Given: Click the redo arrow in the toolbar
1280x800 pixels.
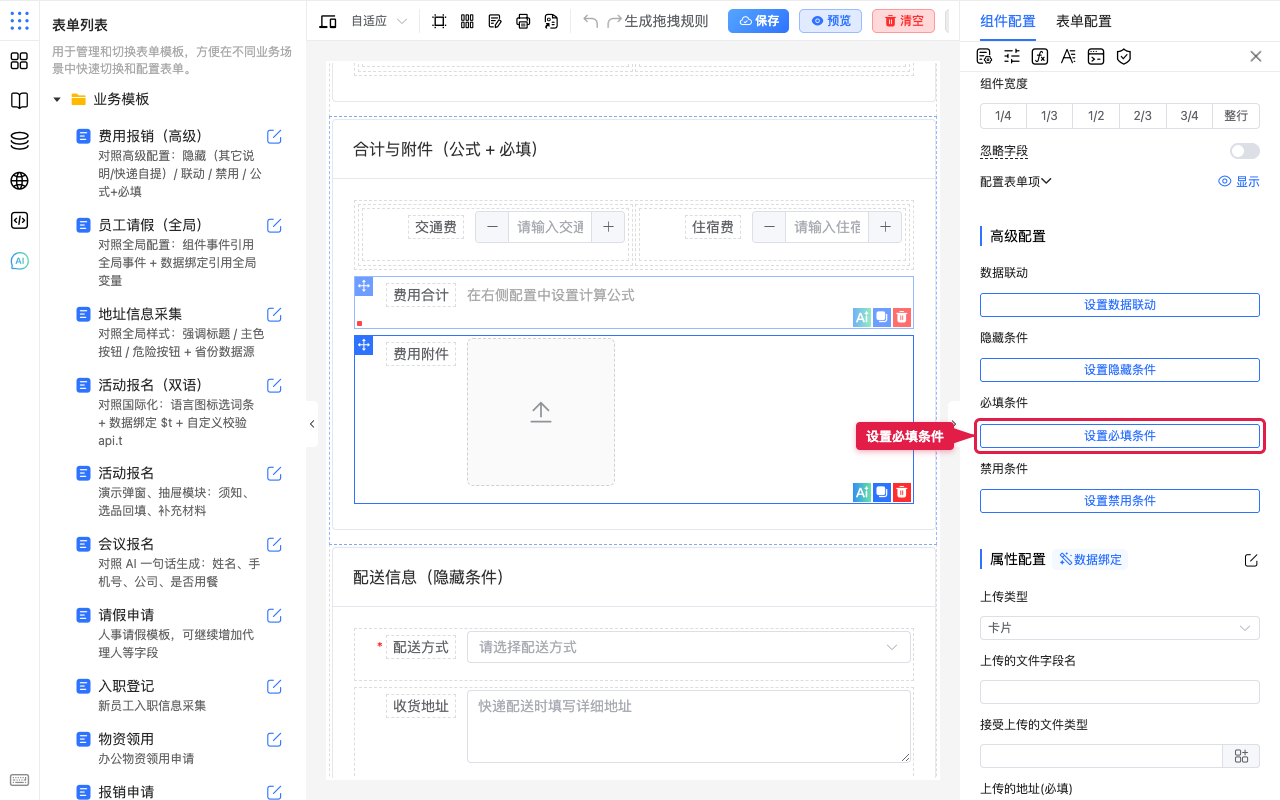Looking at the screenshot, I should (614, 21).
